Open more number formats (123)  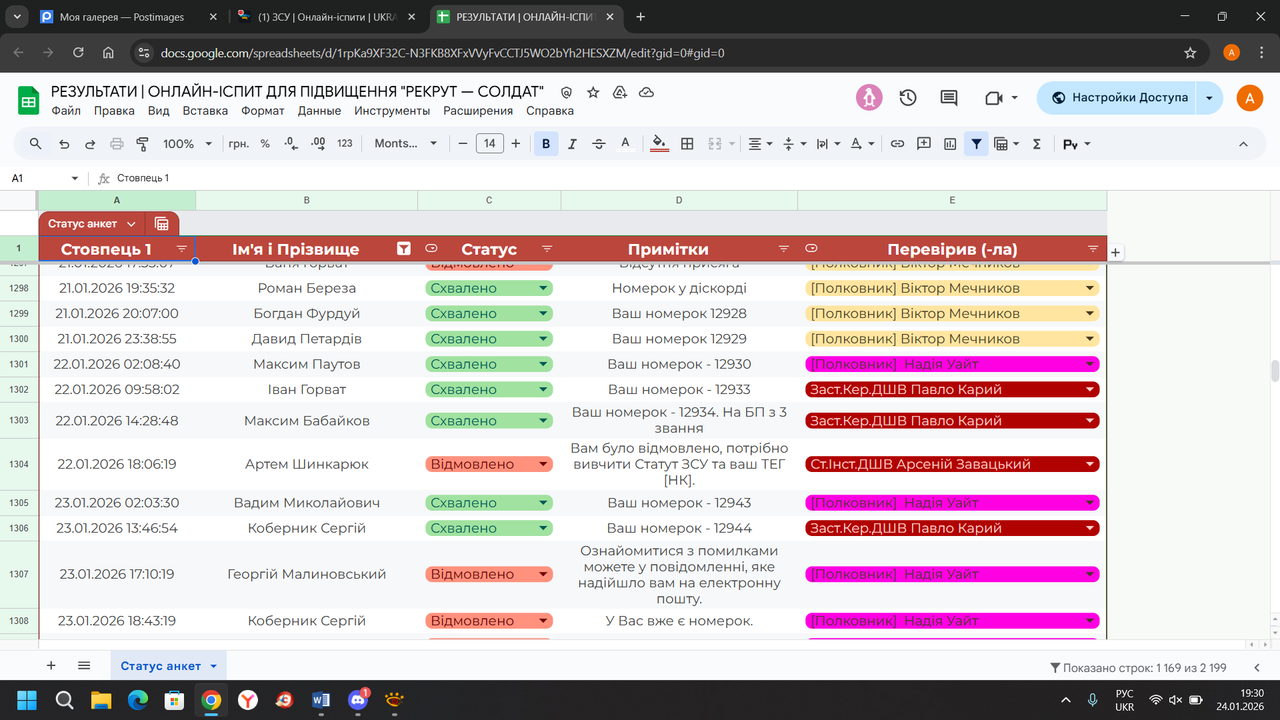[345, 144]
